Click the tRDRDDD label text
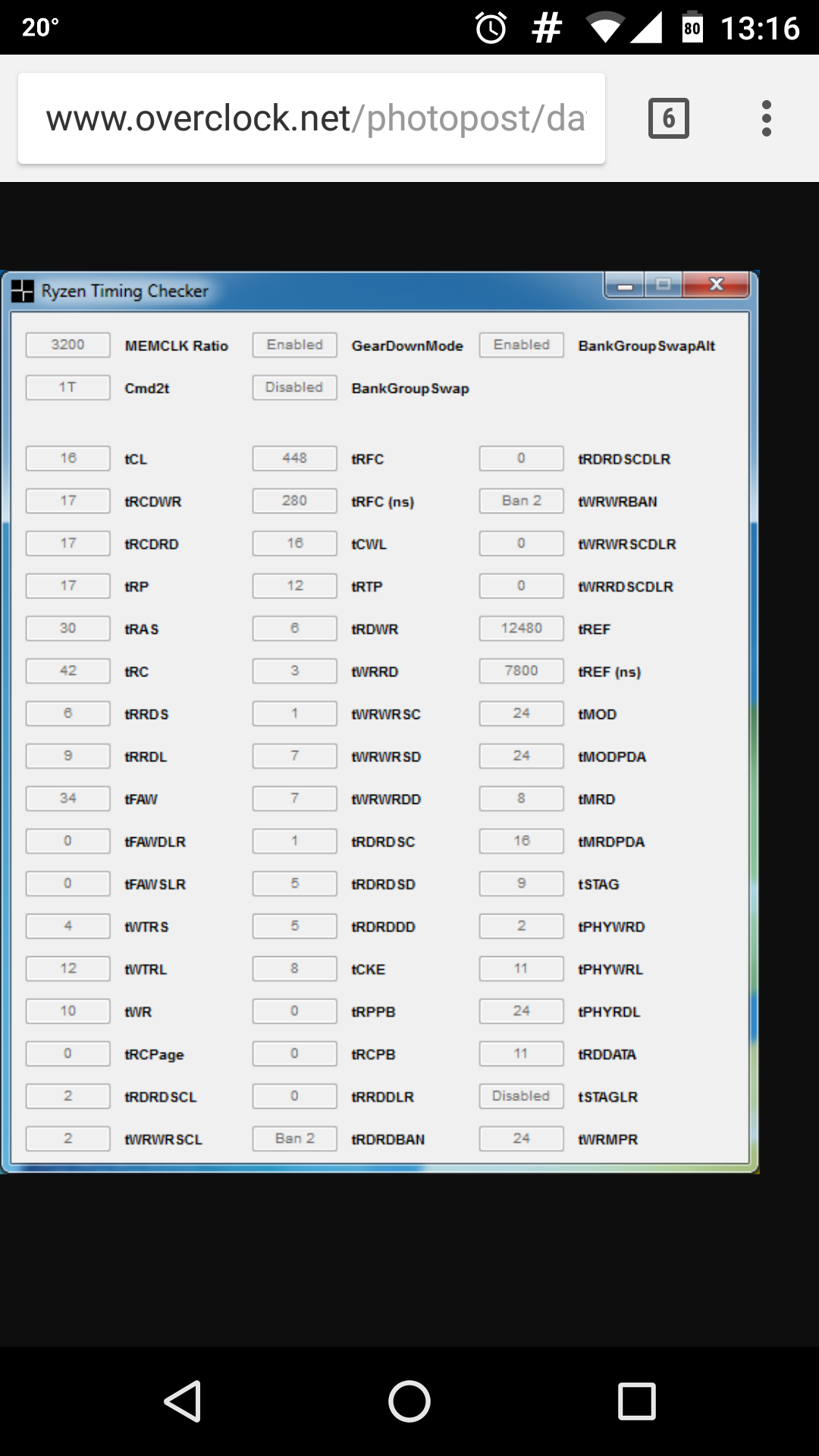The height and width of the screenshot is (1456, 819). (x=384, y=927)
